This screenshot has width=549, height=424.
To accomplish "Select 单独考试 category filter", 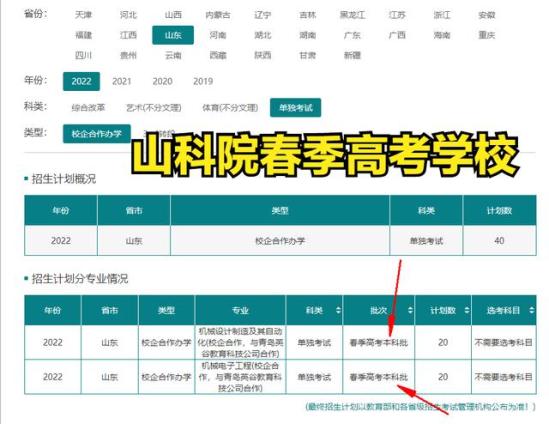I will click(296, 107).
